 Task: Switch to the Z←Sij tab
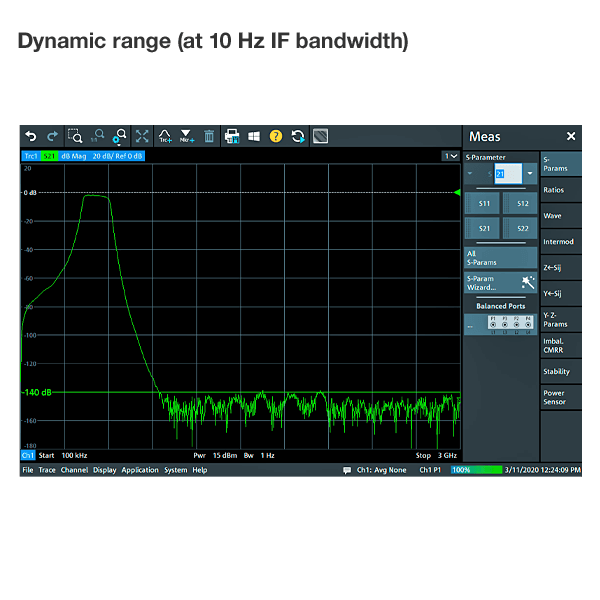561,267
